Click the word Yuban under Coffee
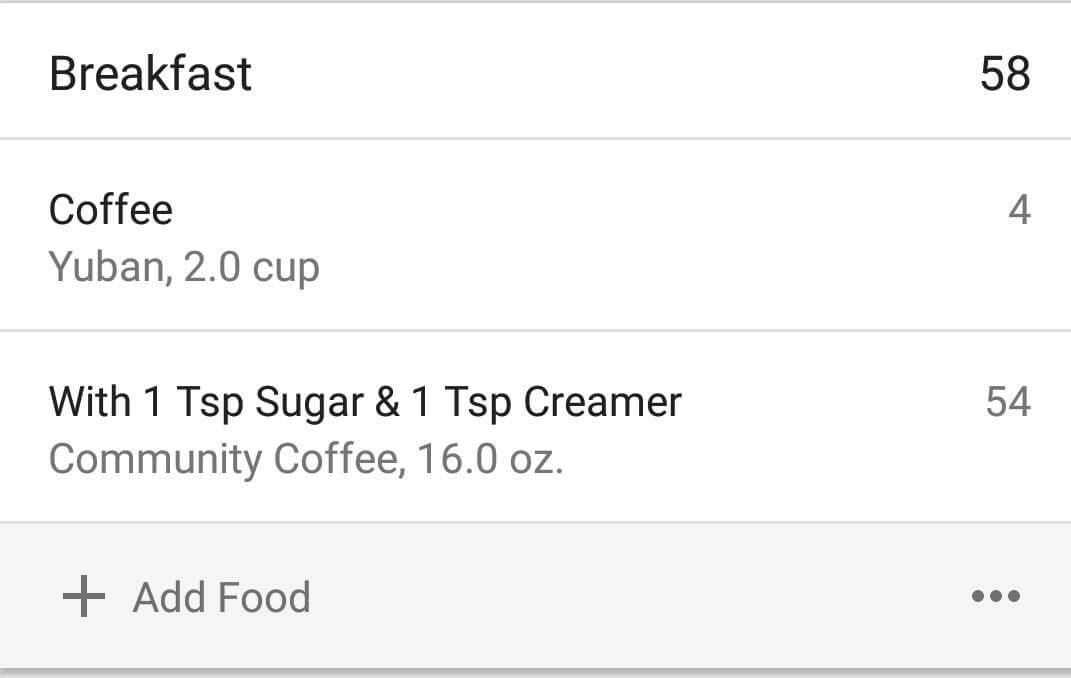 tap(108, 266)
